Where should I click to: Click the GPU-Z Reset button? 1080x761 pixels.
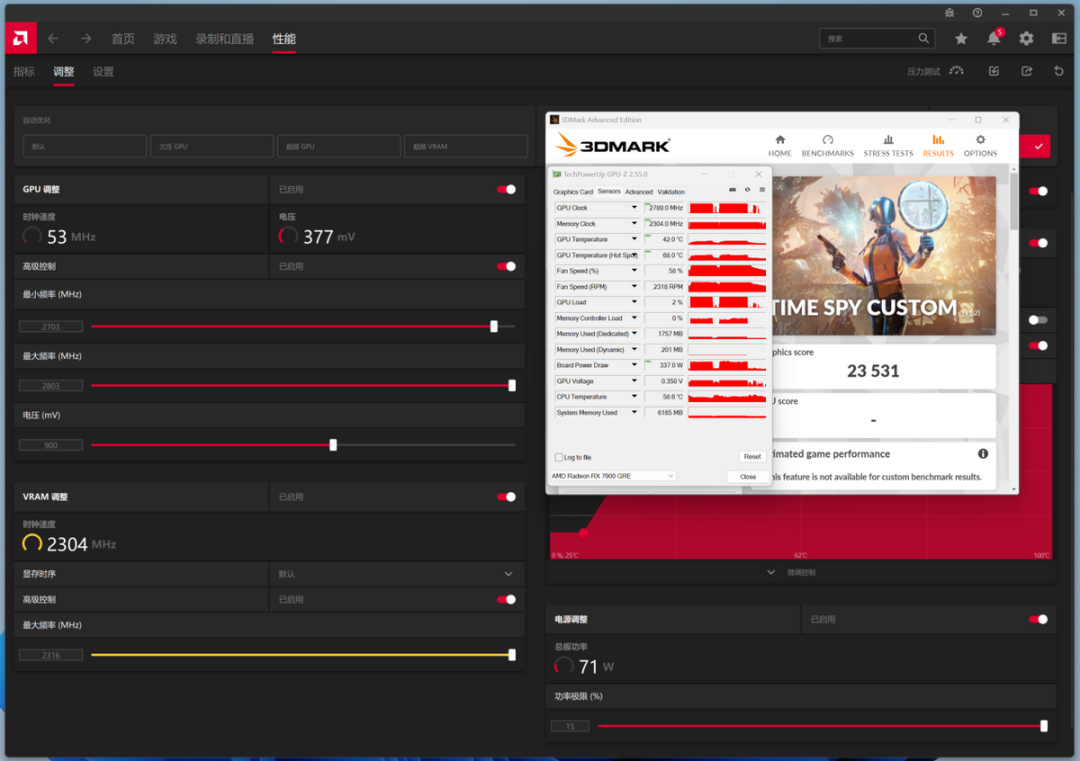[x=751, y=457]
